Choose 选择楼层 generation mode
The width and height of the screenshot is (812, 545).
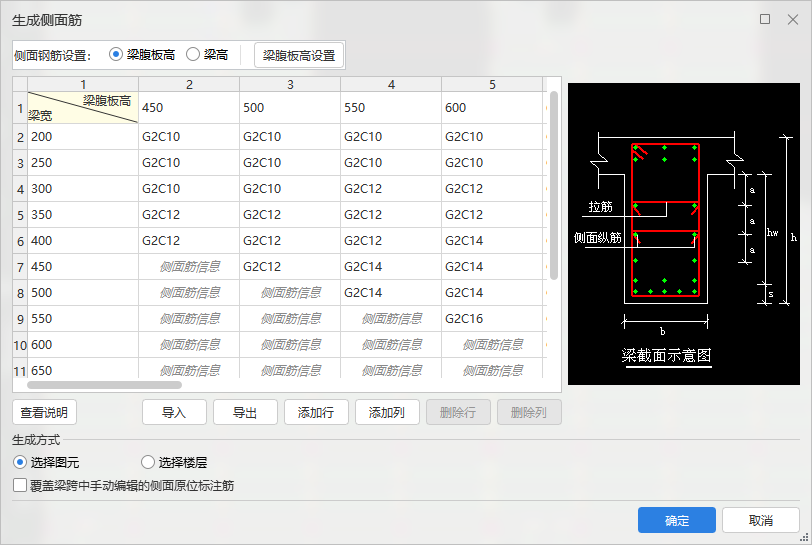pyautogui.click(x=148, y=463)
